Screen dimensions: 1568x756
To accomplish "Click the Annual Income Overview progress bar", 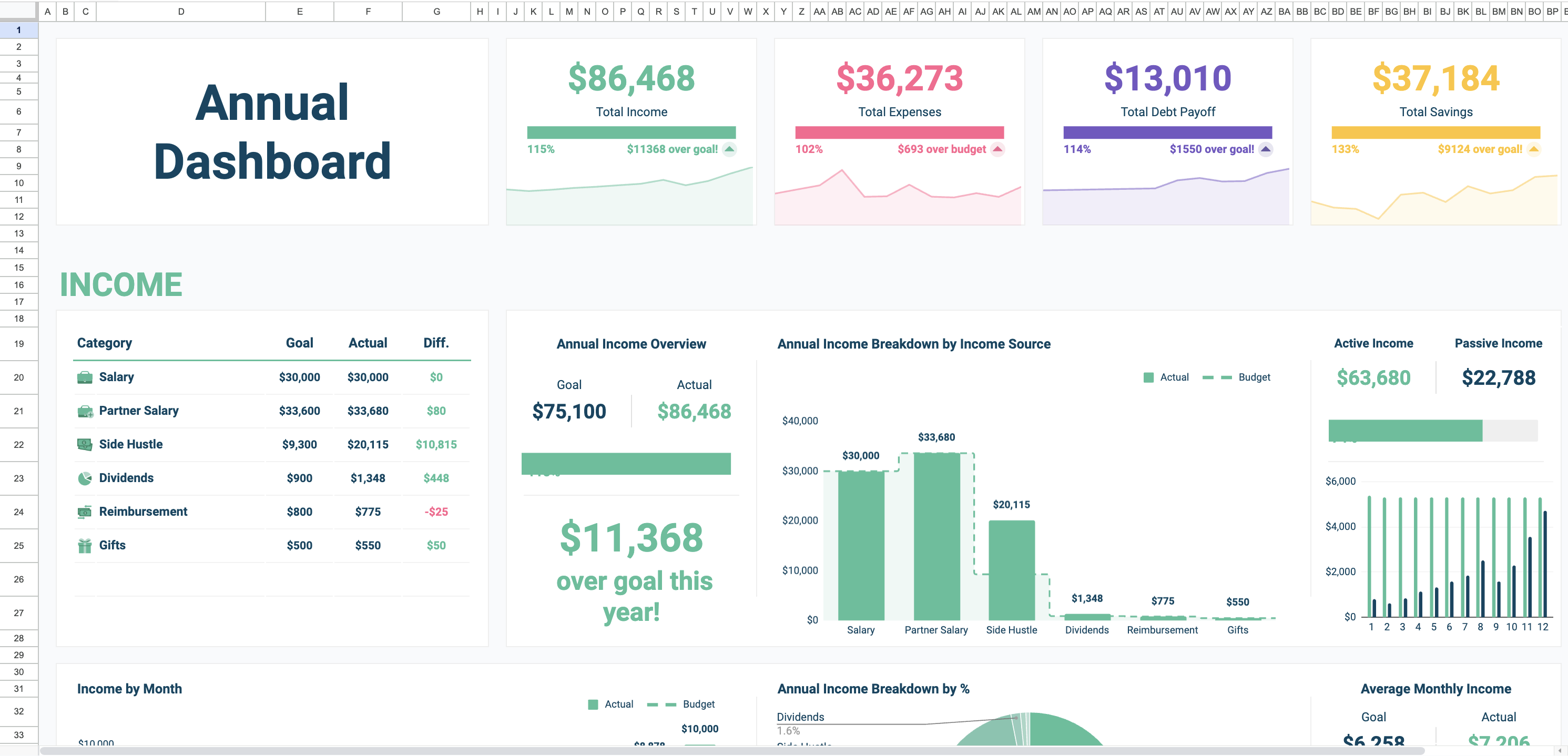I will (x=626, y=464).
